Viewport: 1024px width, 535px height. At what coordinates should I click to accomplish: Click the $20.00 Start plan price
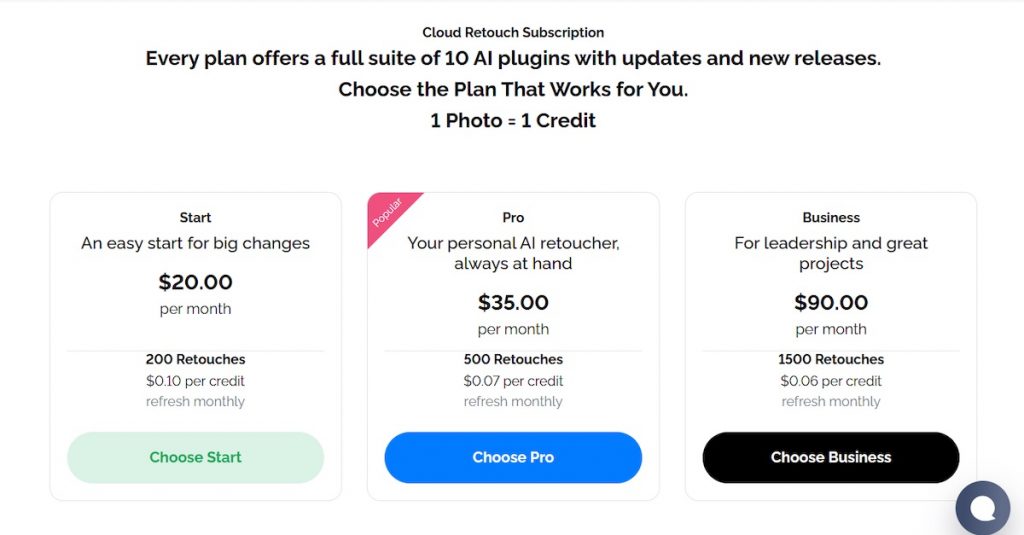pyautogui.click(x=195, y=282)
